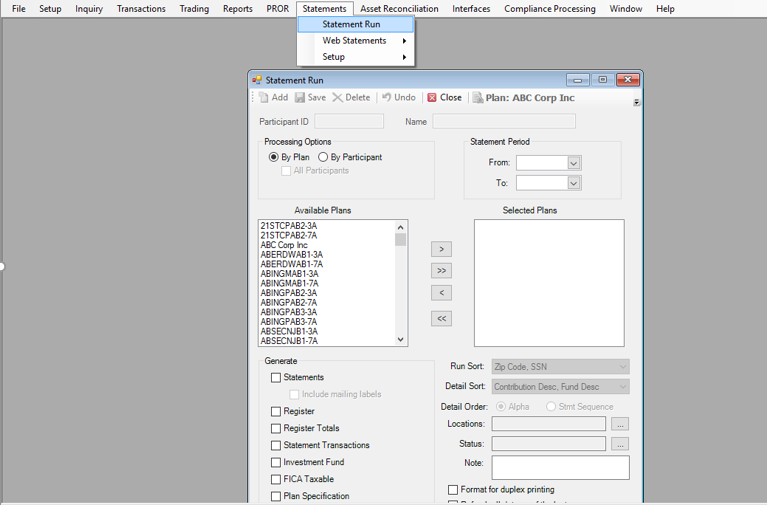Viewport: 767px width, 505px height.
Task: Enable the Statements checkbox
Action: pyautogui.click(x=276, y=378)
